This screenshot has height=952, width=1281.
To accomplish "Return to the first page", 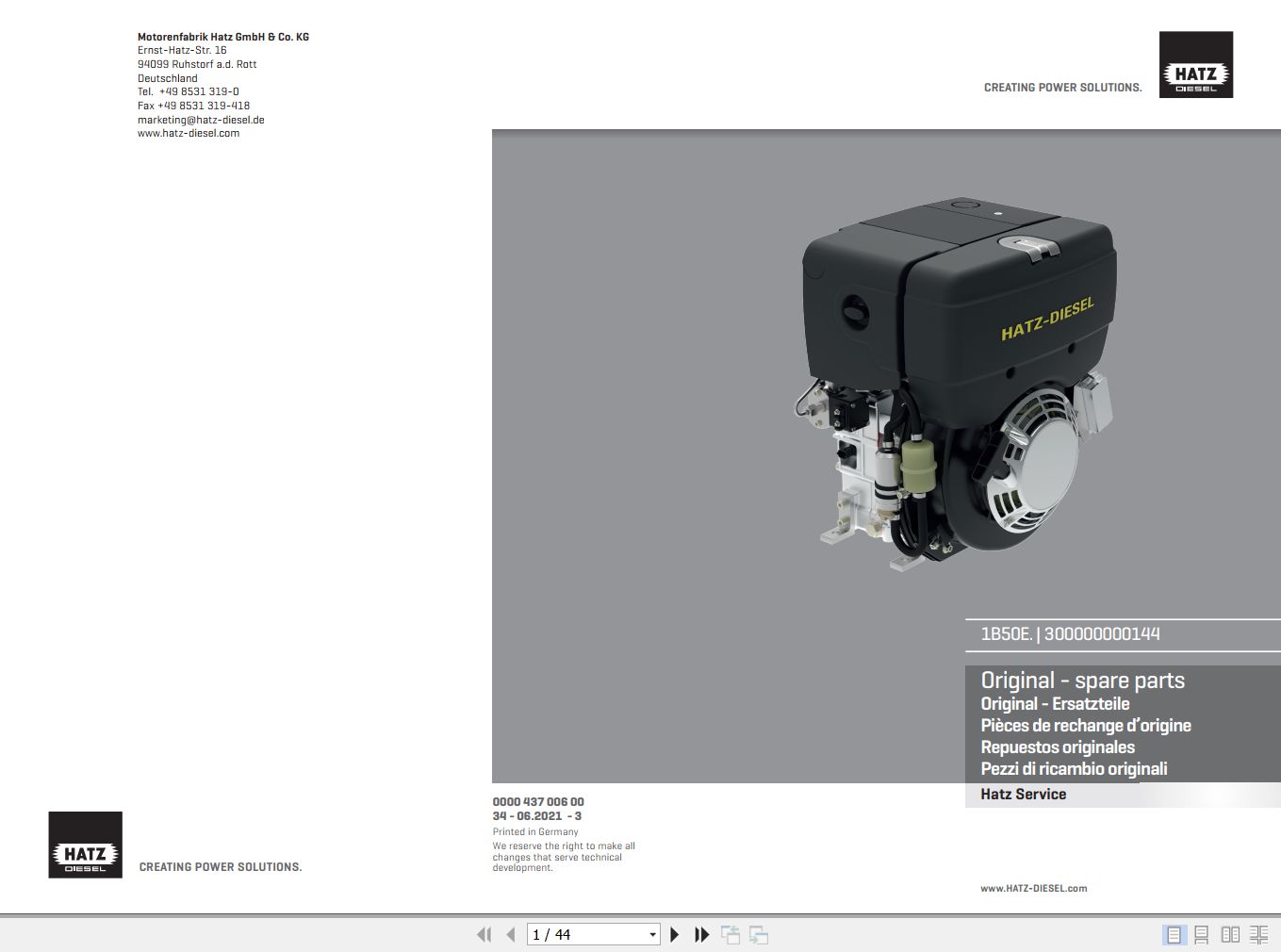I will click(484, 934).
